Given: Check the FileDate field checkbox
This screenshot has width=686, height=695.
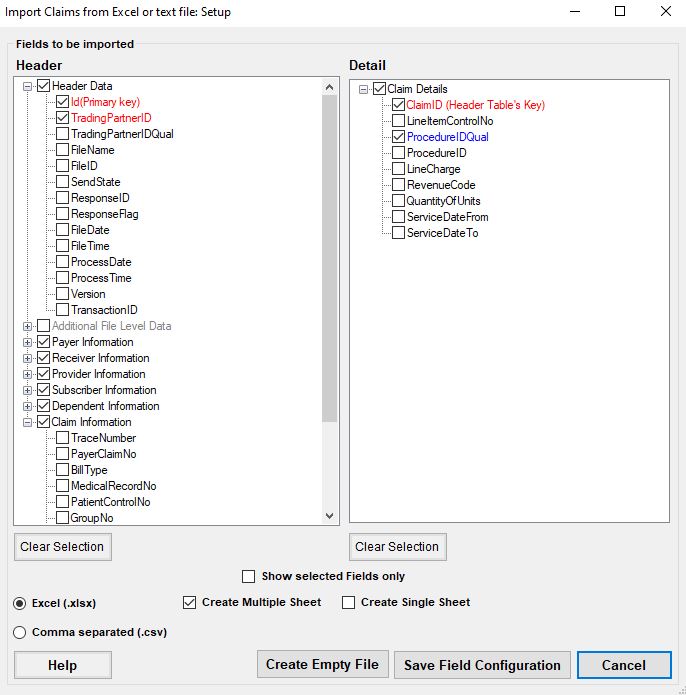Looking at the screenshot, I should [x=62, y=229].
